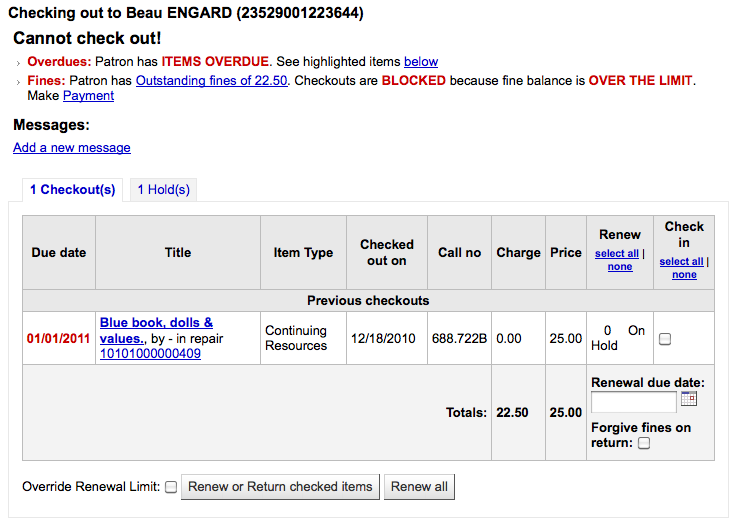
Task: Click none under Renew column
Action: [x=620, y=267]
